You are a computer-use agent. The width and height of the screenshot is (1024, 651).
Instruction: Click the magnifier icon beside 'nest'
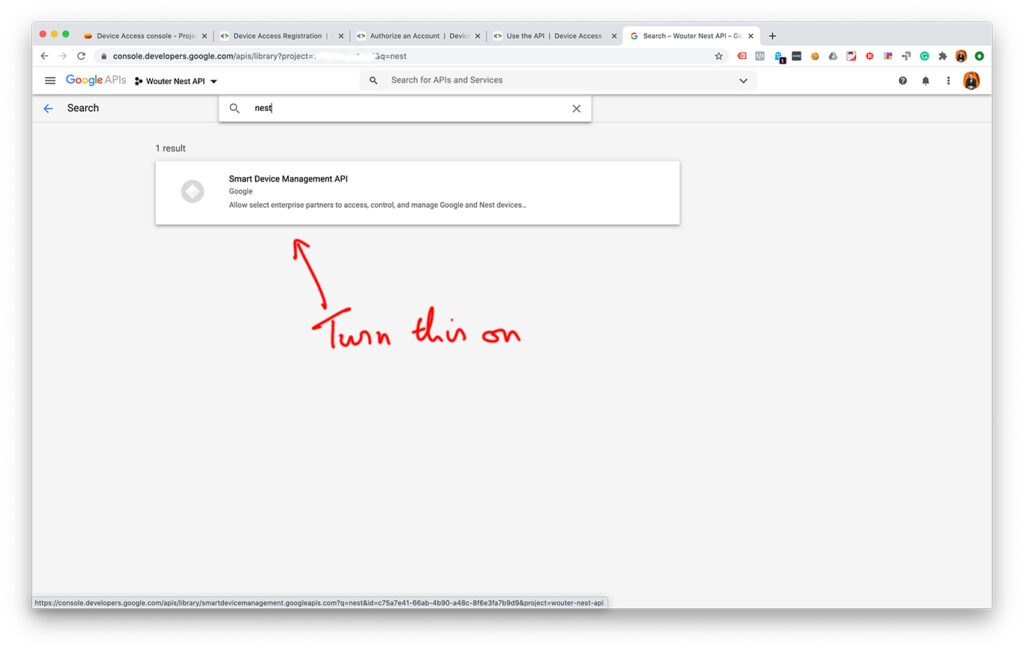(234, 108)
